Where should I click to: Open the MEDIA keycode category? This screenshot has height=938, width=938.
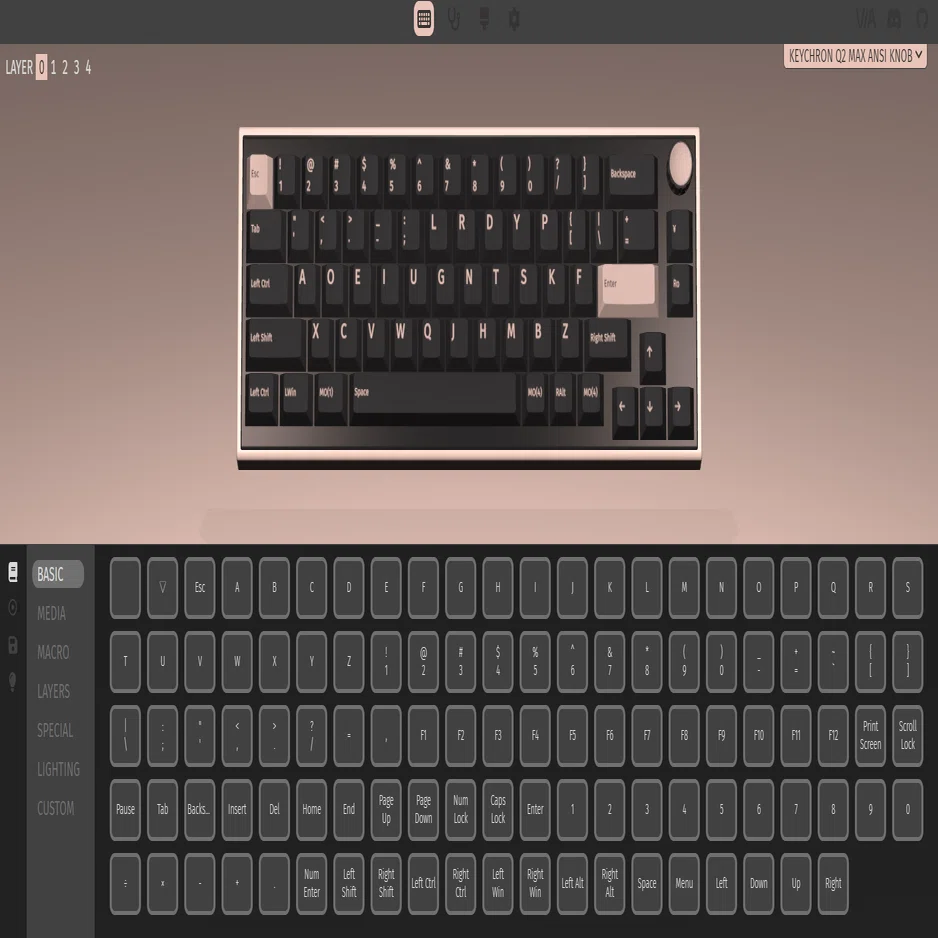52,613
